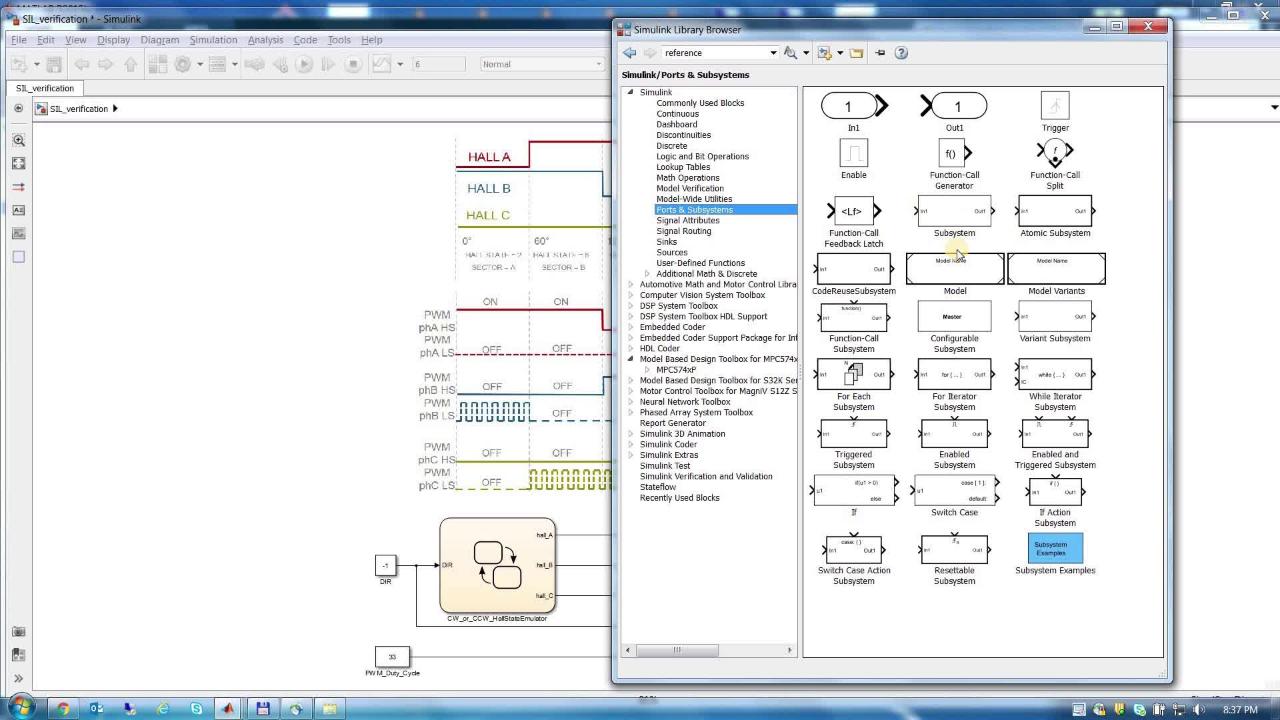This screenshot has width=1280, height=720.
Task: Select the Subsystem Examples block
Action: coord(1055,549)
